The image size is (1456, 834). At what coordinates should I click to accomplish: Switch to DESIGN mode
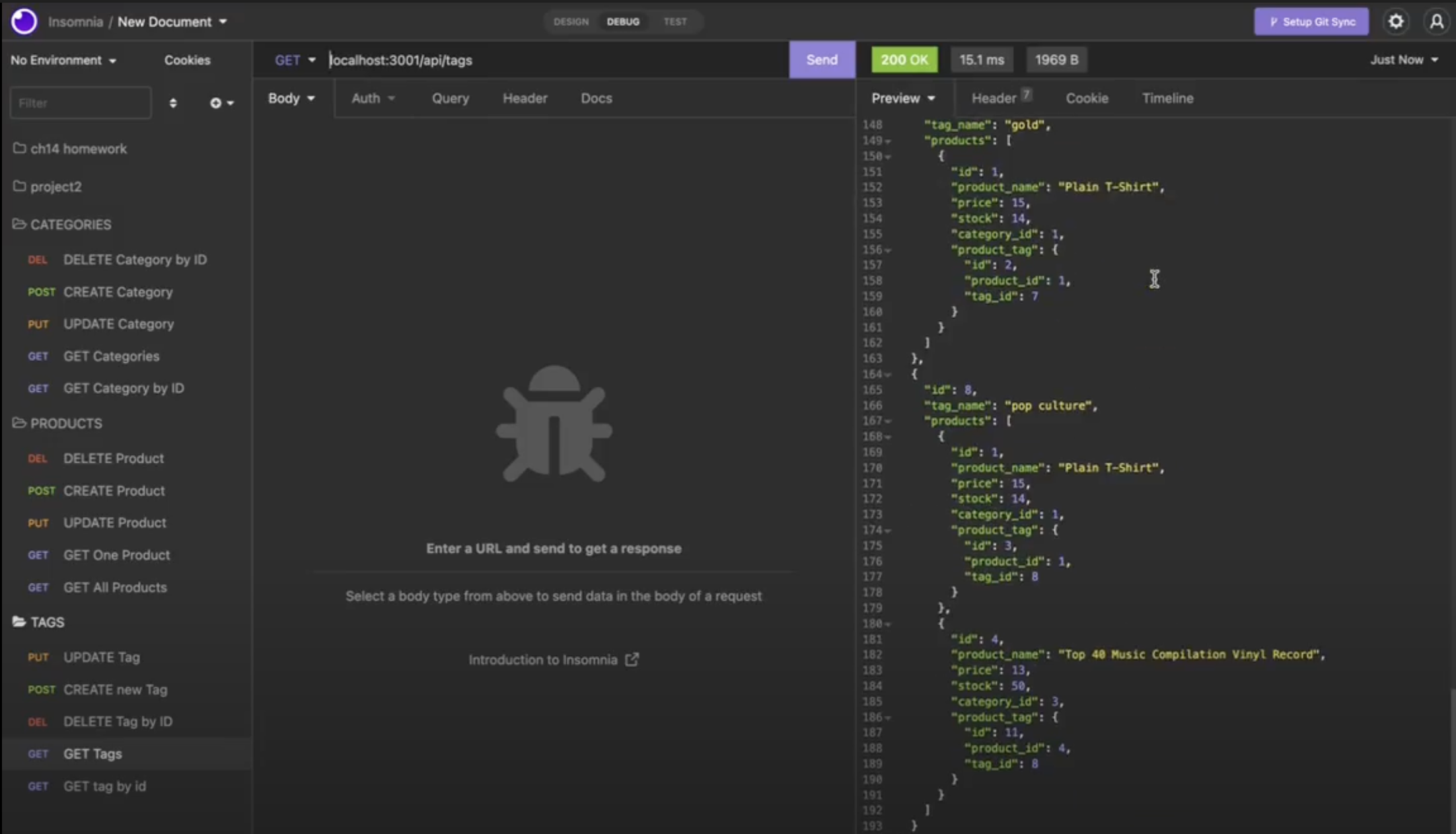click(x=571, y=22)
